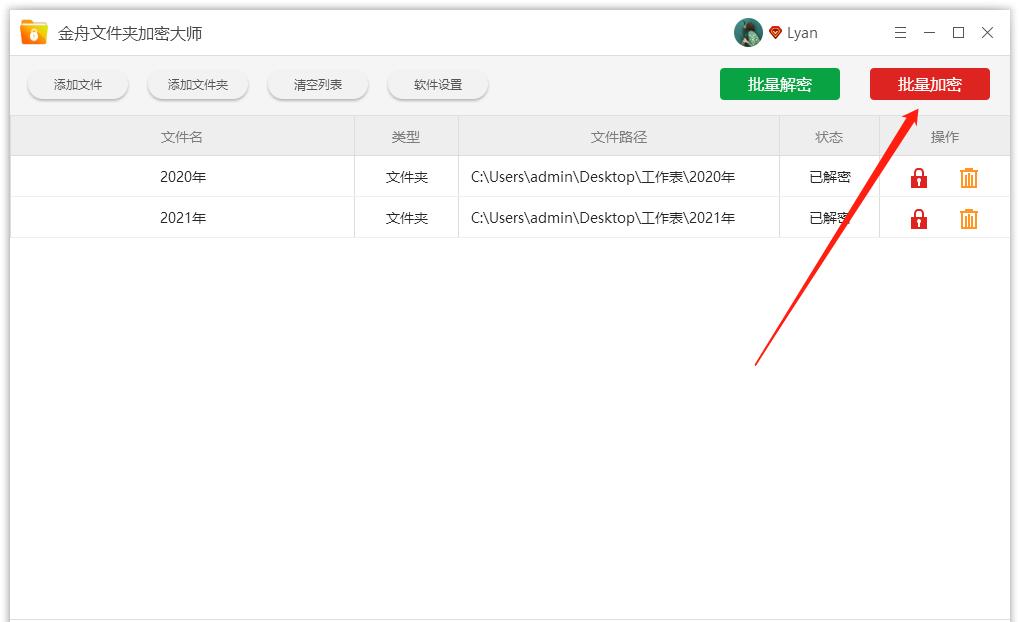Add a folder using 添加文件夹

click(197, 84)
